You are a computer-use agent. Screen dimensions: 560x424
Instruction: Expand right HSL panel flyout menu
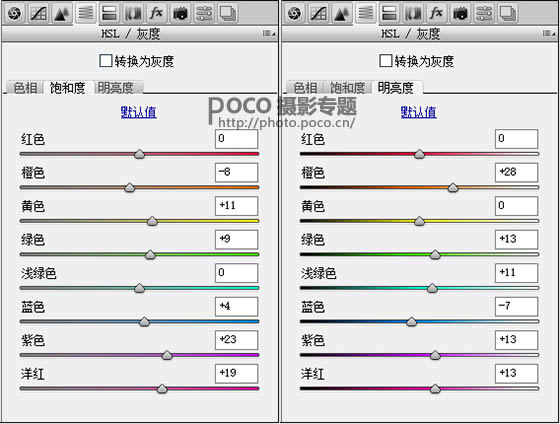pos(549,33)
